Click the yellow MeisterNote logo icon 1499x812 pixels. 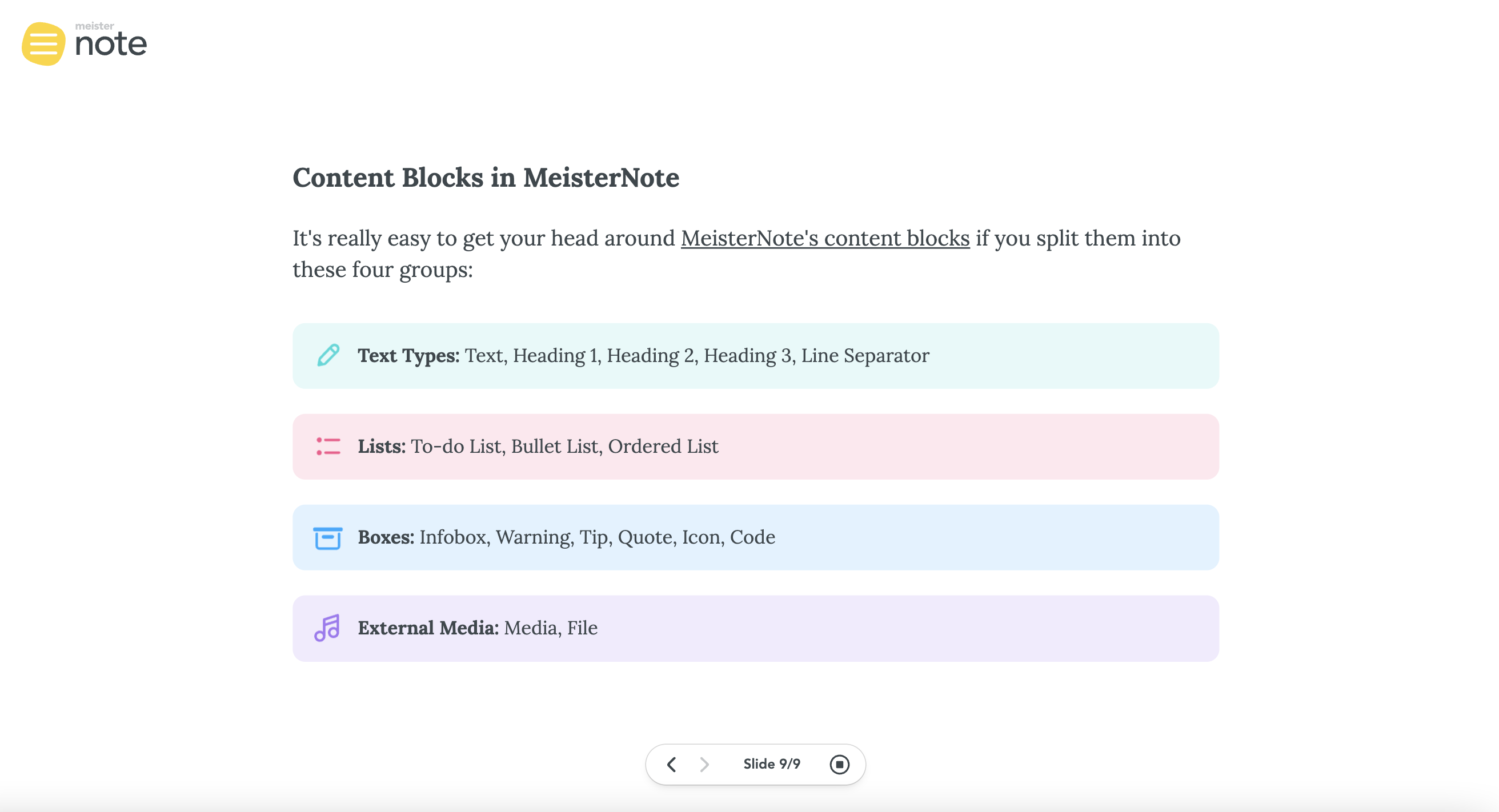[43, 43]
